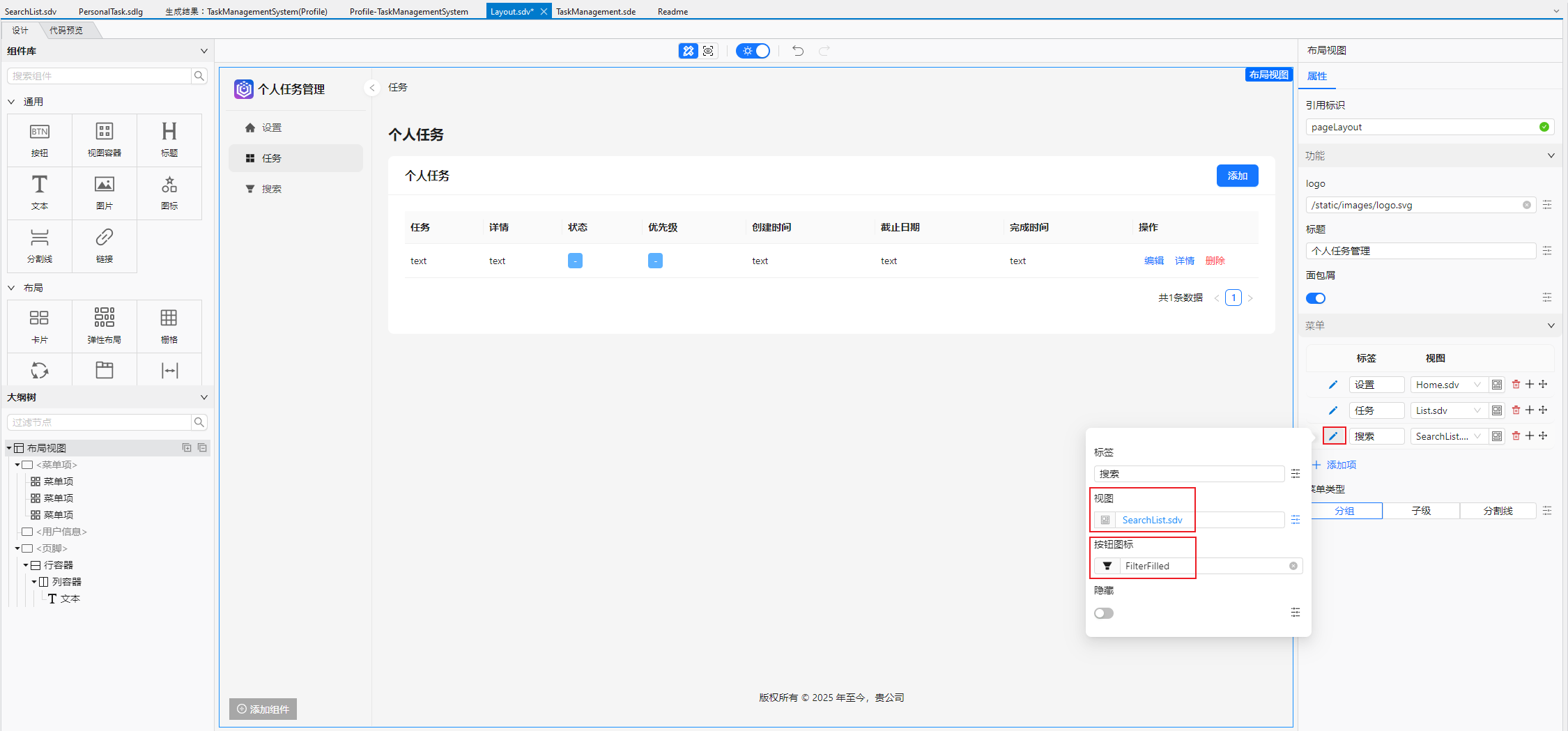Enable the 隐藏 toggle in the popup
Viewport: 1568px width, 731px height.
click(x=1104, y=613)
